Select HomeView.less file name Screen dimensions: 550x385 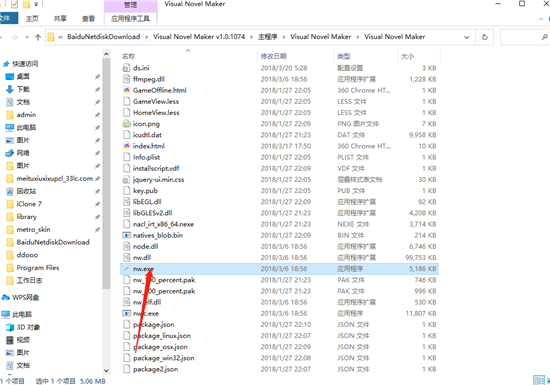point(156,113)
